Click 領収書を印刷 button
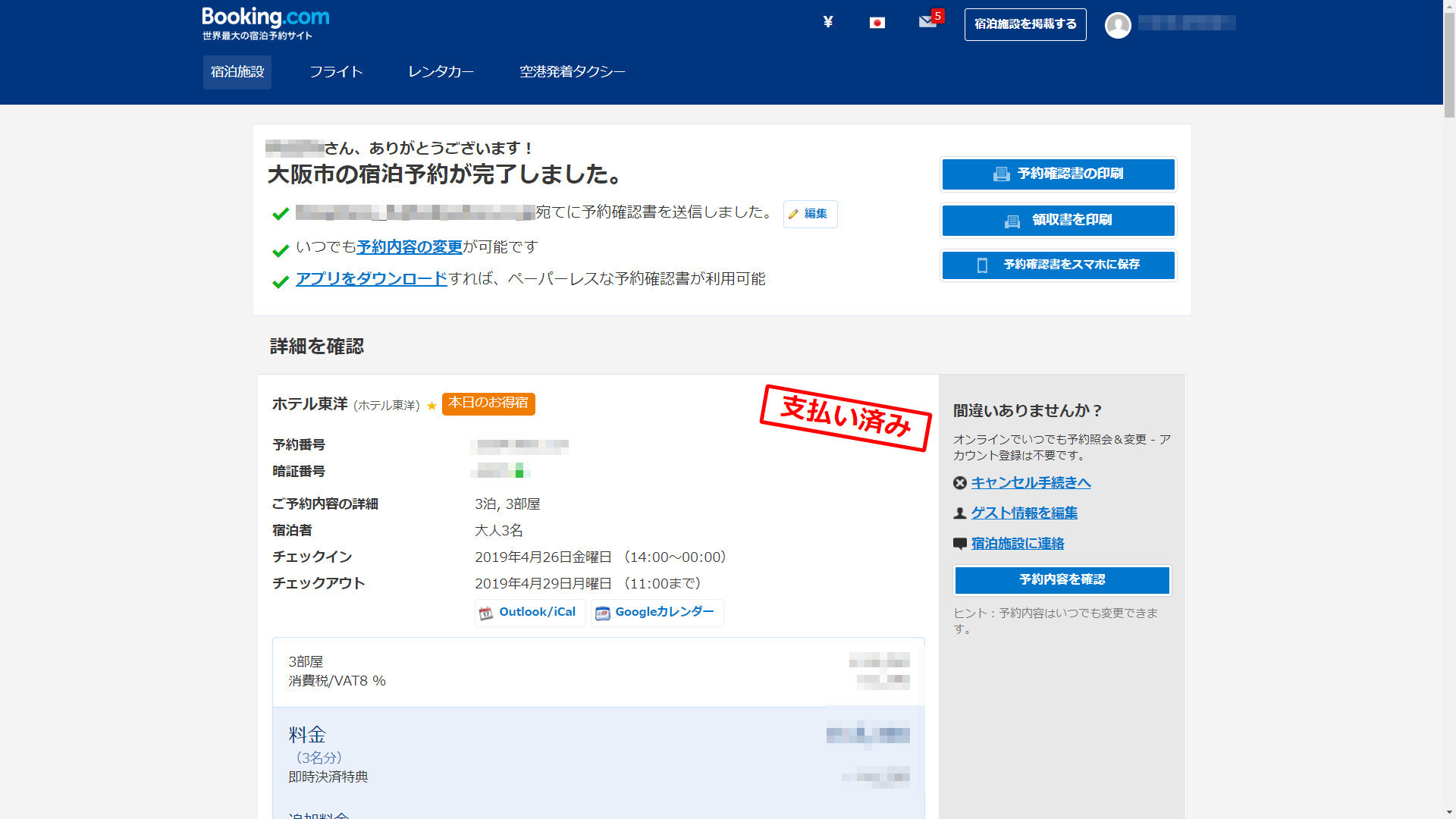Image resolution: width=1456 pixels, height=819 pixels. 1058,221
